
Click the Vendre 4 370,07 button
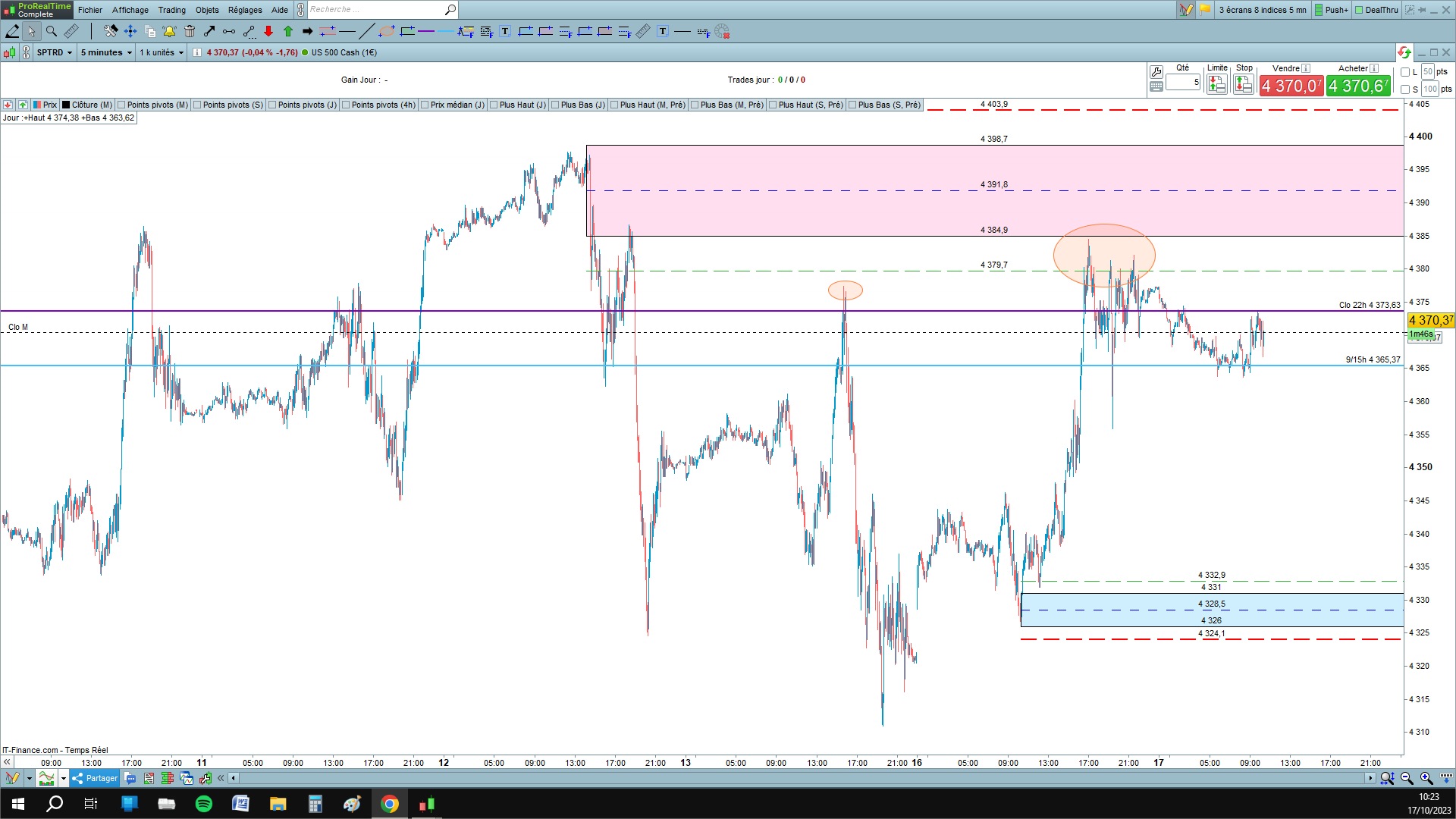(x=1291, y=86)
